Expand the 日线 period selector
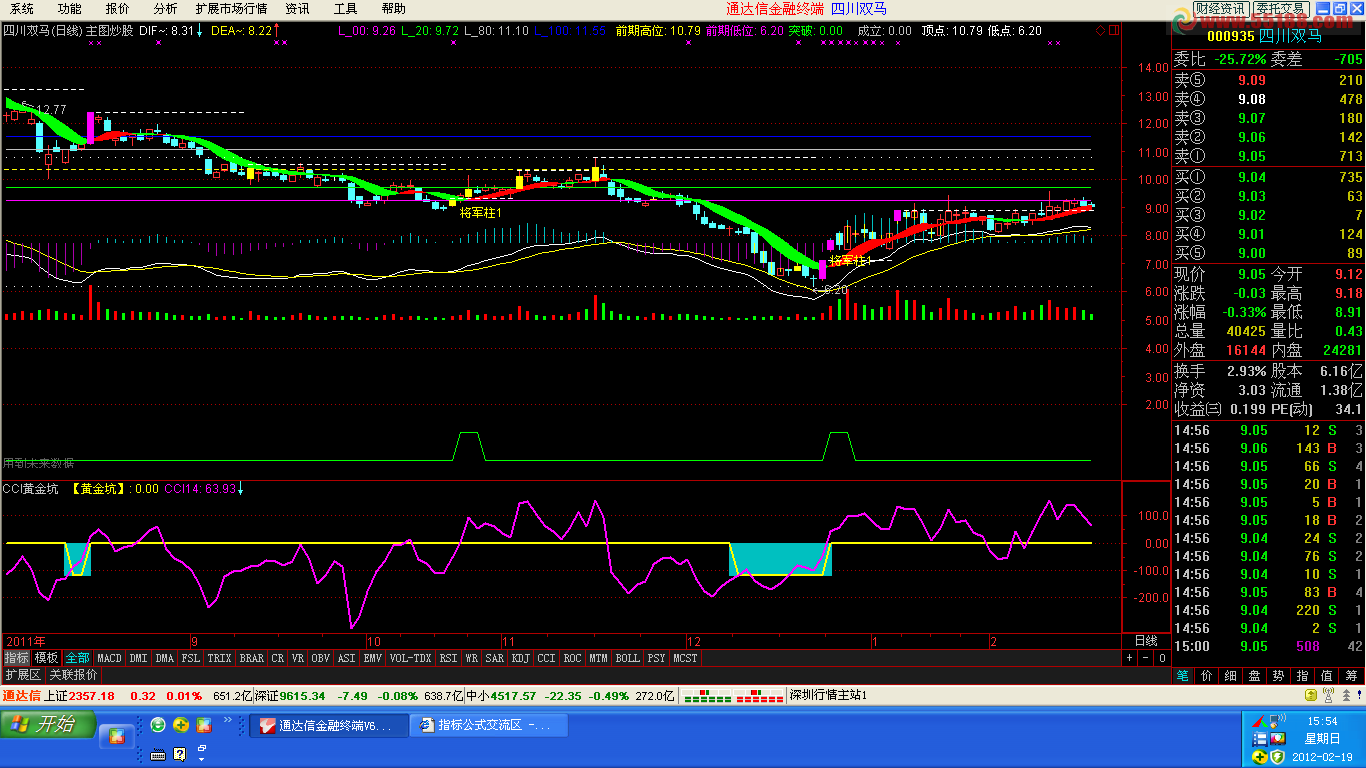Image resolution: width=1366 pixels, height=768 pixels. [x=1145, y=640]
